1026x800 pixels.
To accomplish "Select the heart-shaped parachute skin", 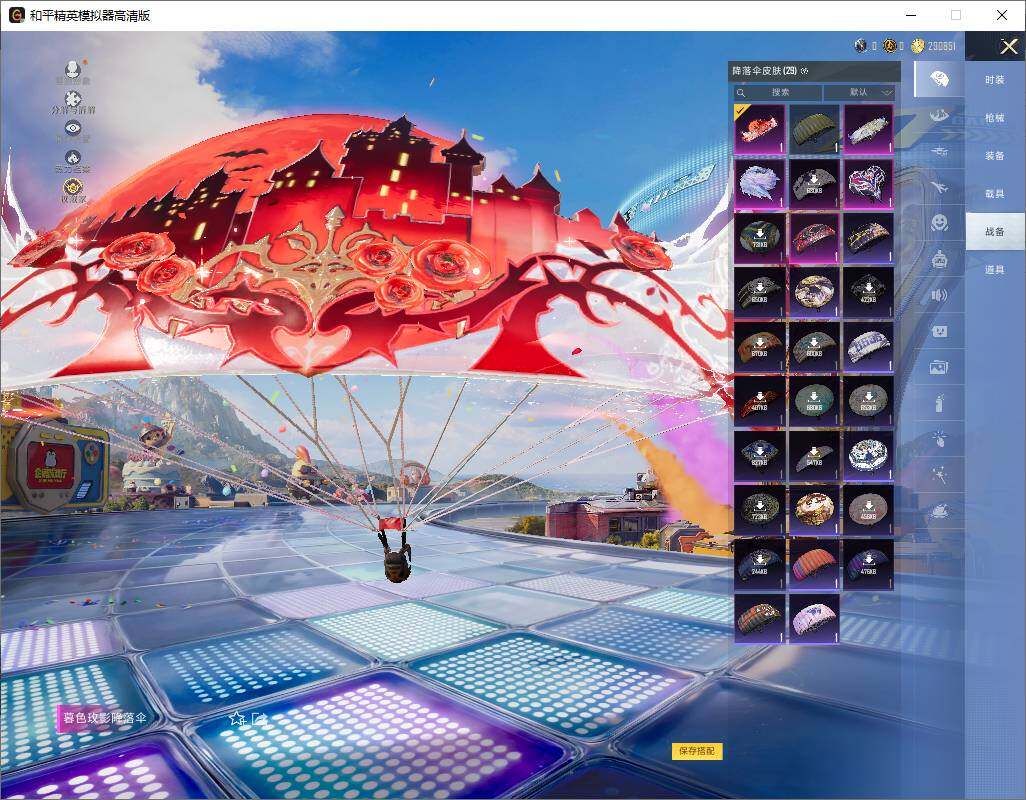I will click(868, 184).
